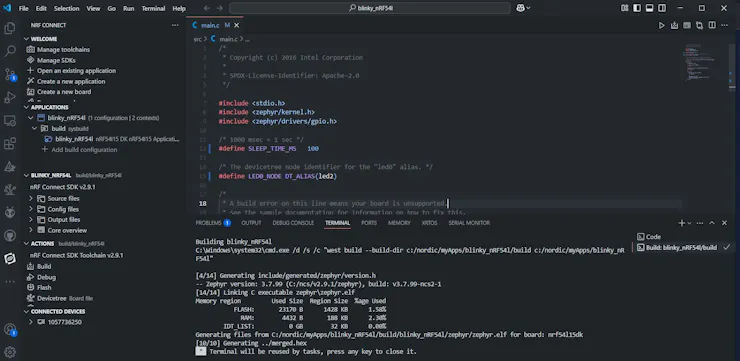Image resolution: width=740 pixels, height=361 pixels.
Task: Run the Flash action
Action: coord(44,287)
